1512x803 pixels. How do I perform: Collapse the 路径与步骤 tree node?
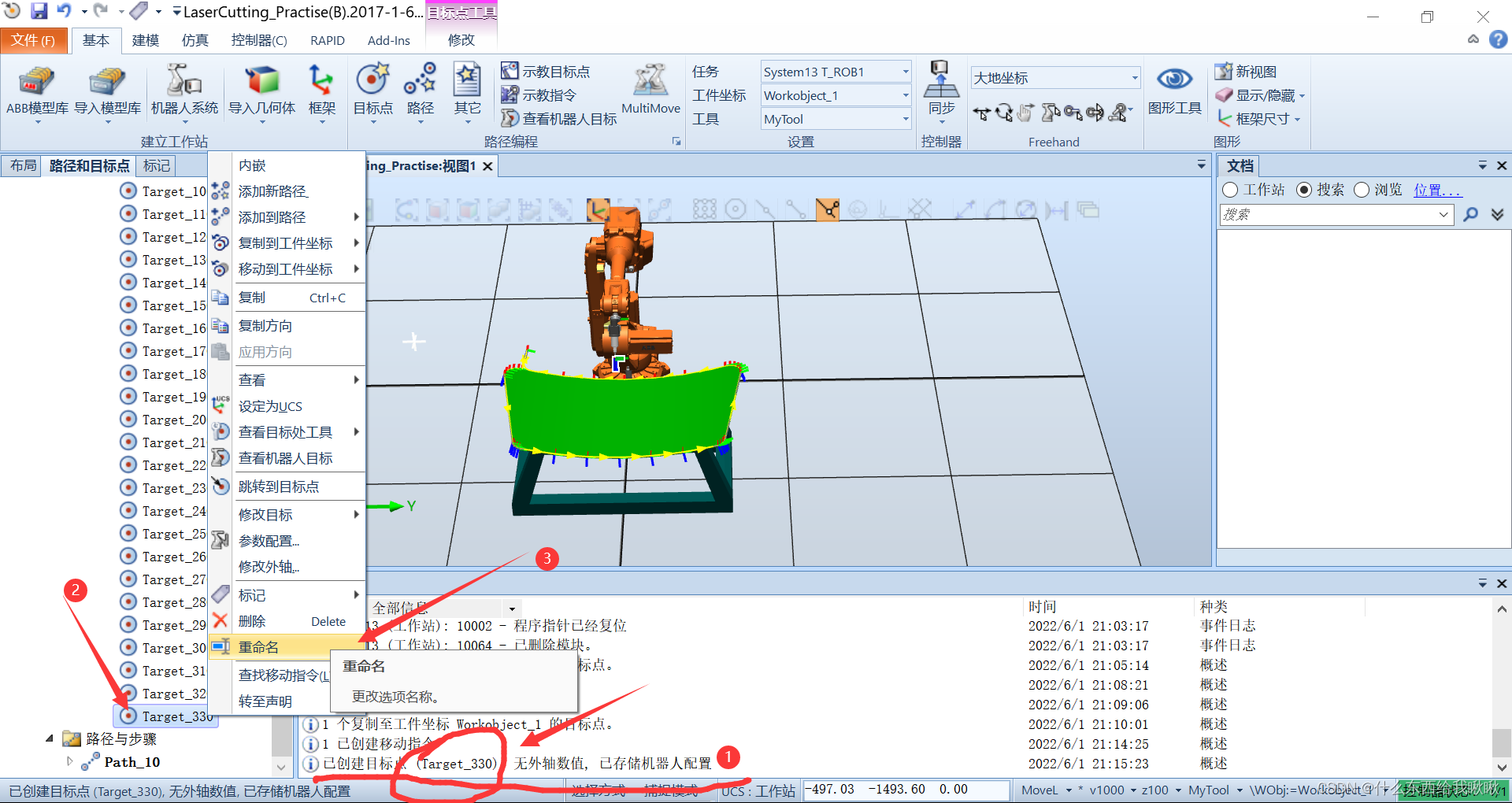[50, 738]
